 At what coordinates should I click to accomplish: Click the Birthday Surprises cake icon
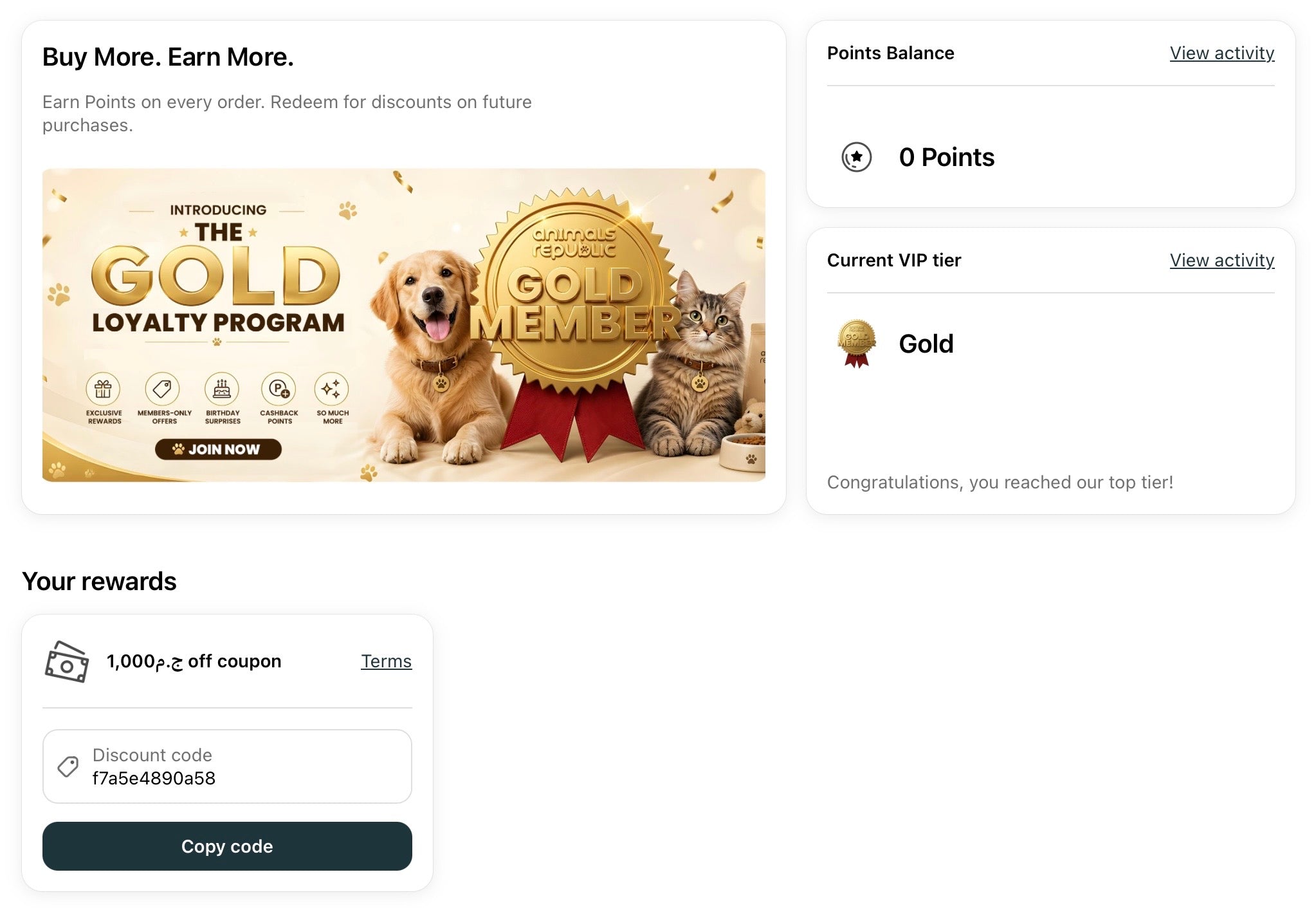[222, 389]
